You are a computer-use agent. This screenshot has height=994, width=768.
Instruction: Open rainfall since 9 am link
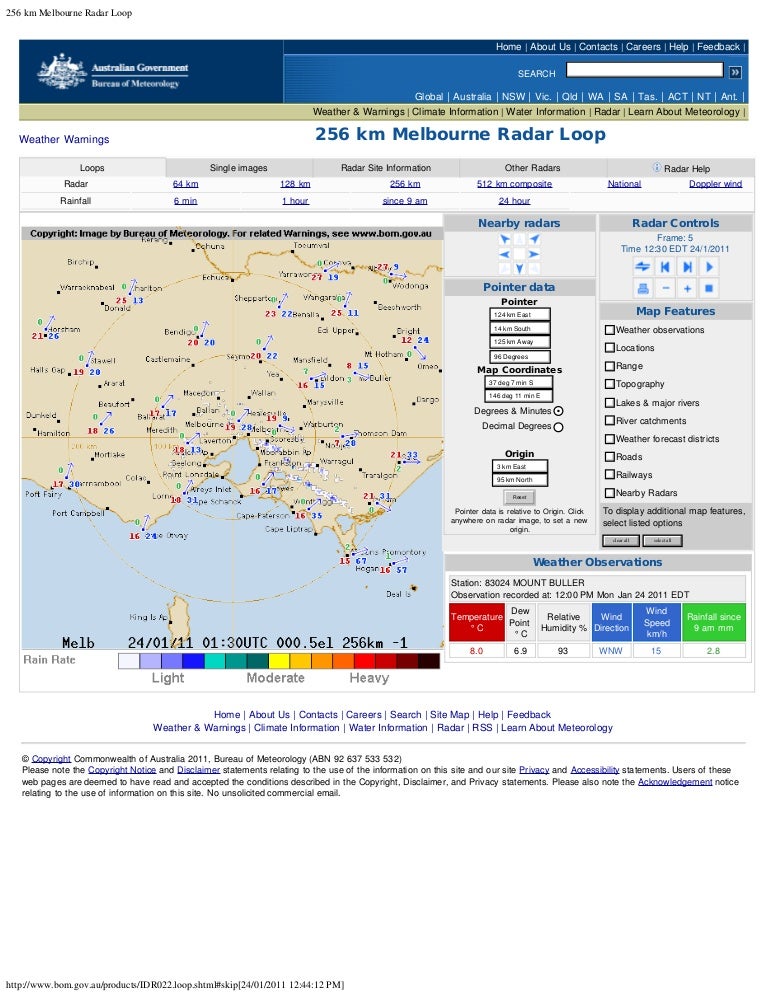[x=405, y=201]
